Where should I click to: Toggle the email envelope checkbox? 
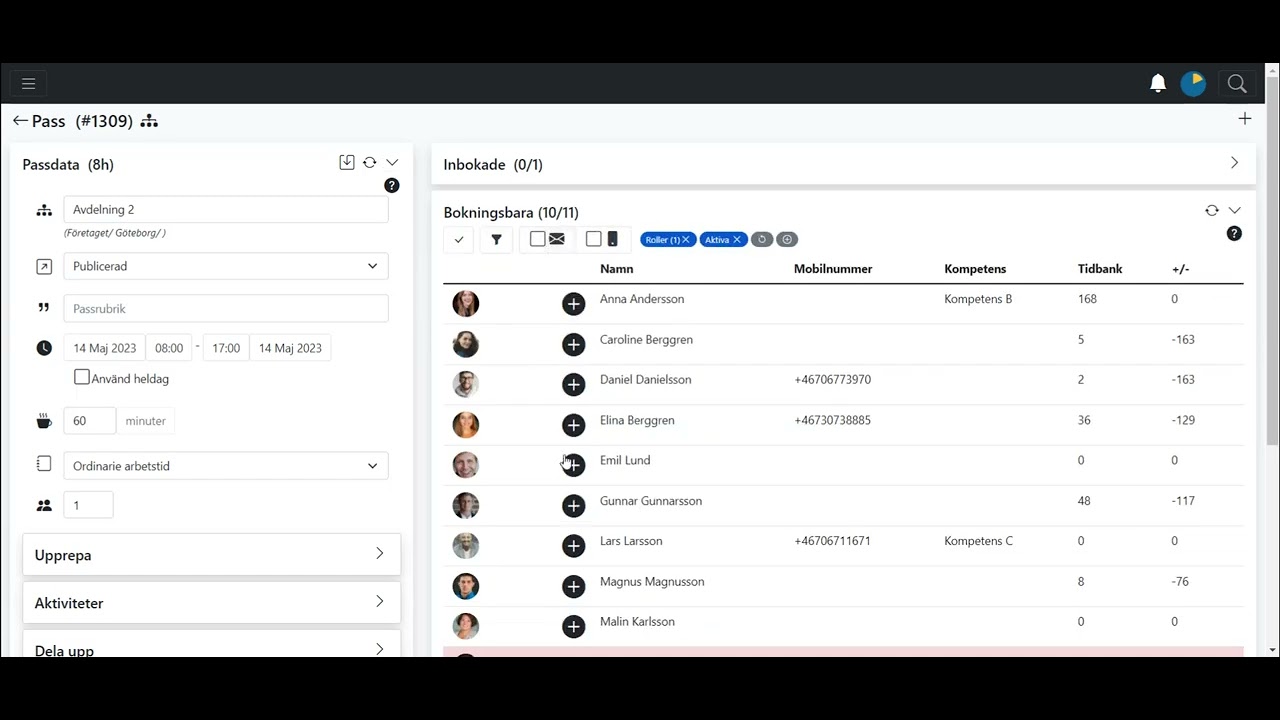[x=537, y=239]
